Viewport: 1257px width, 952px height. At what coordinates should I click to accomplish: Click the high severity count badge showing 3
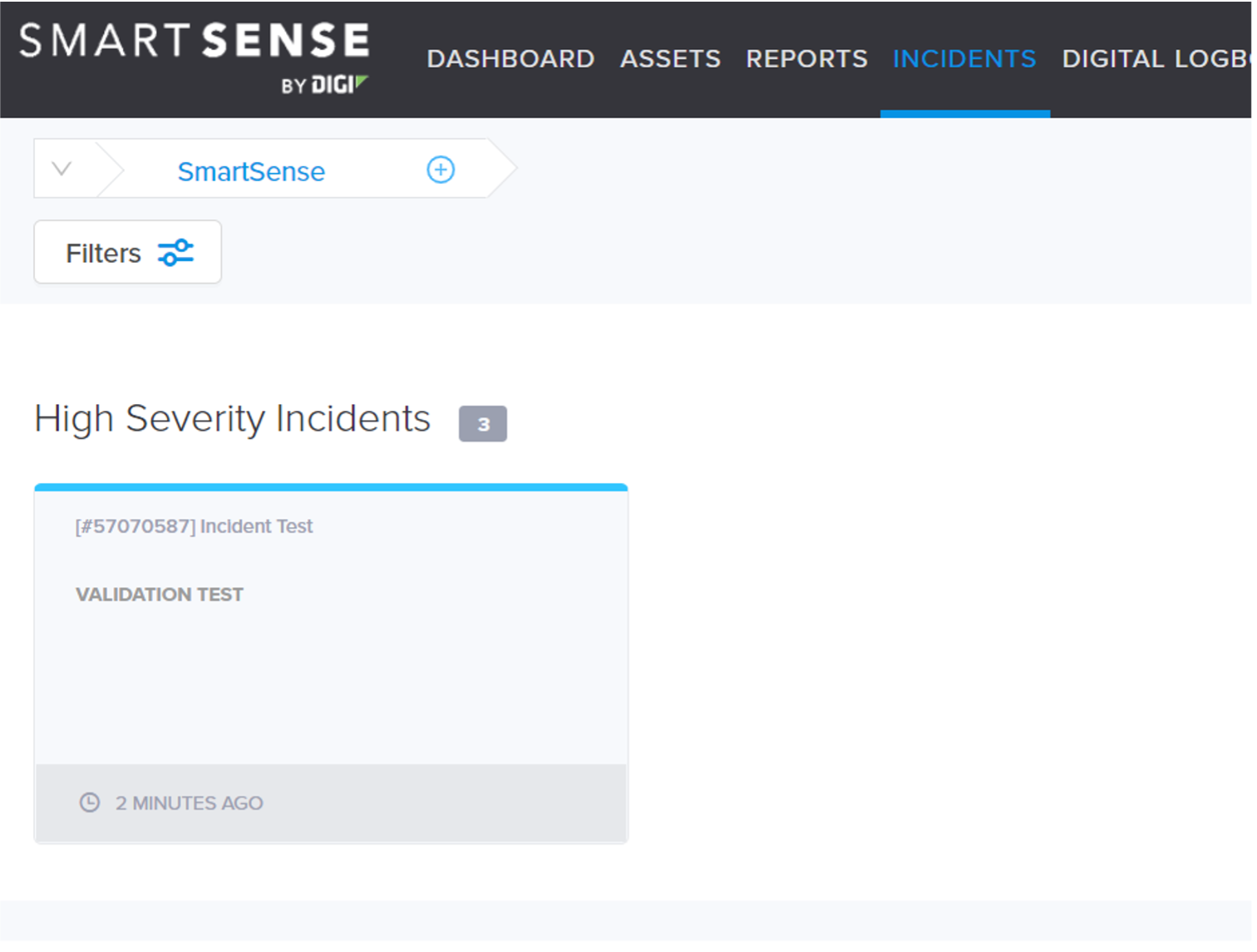(x=483, y=424)
